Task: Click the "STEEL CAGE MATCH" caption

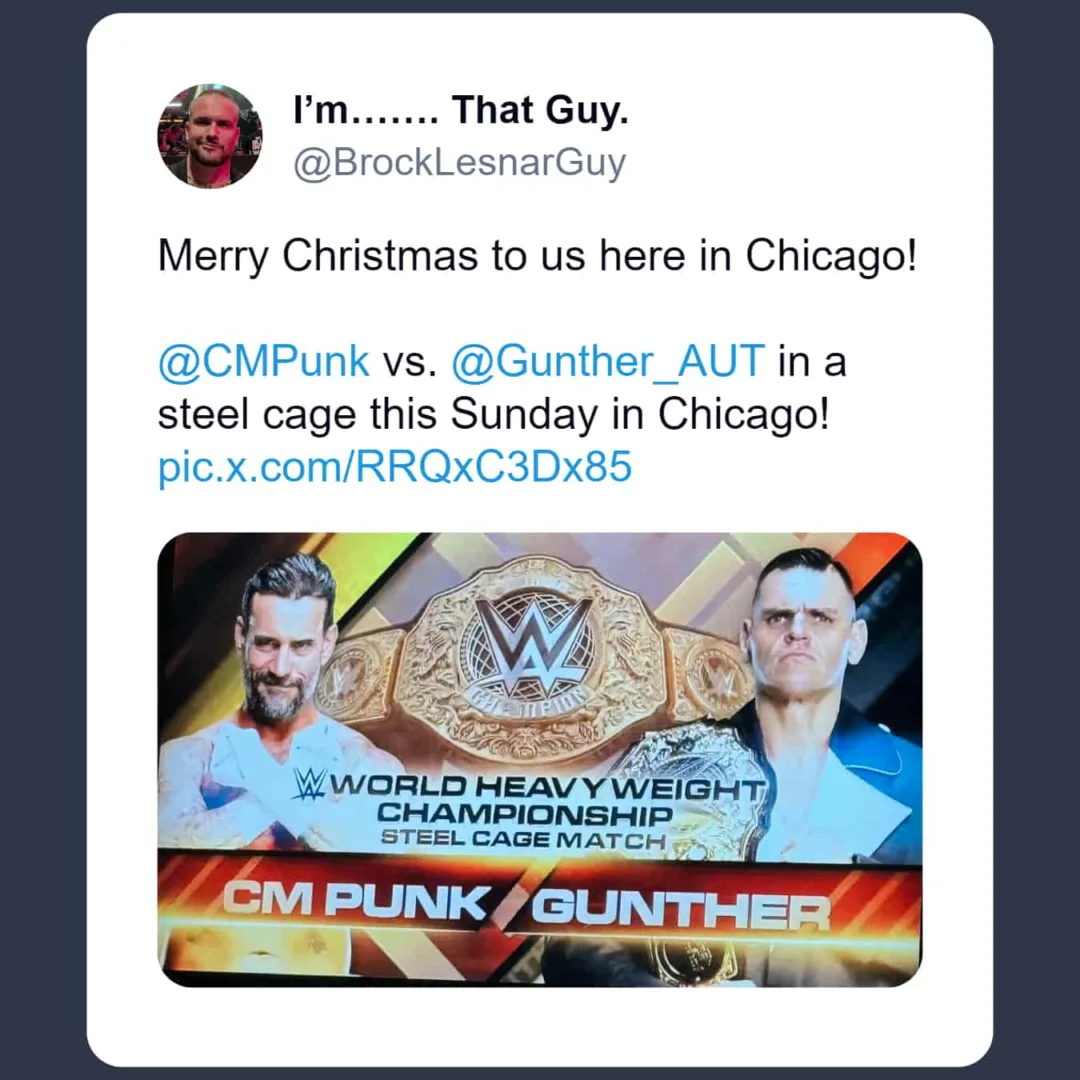Action: tap(523, 839)
